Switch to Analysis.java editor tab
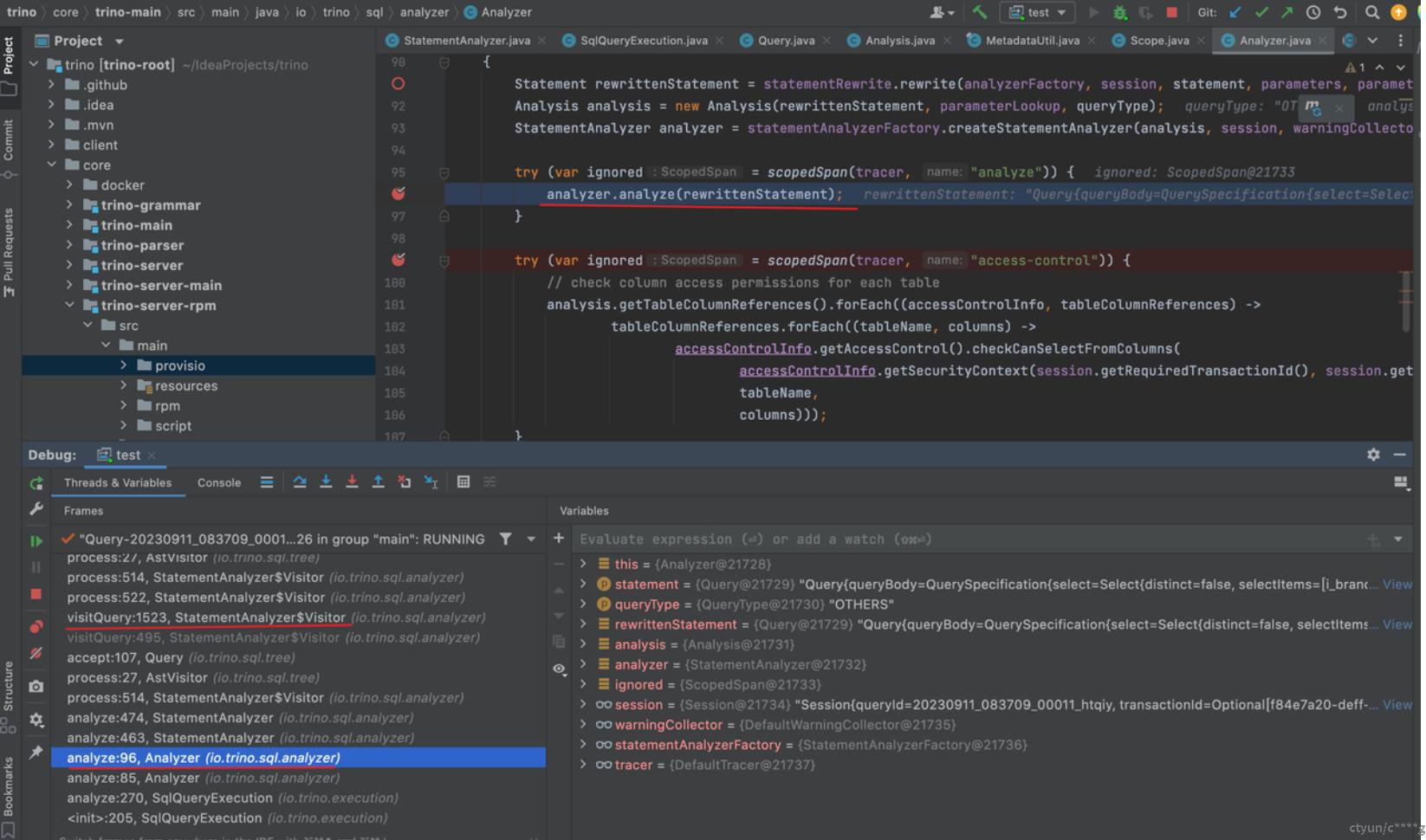1426x840 pixels. tap(899, 40)
